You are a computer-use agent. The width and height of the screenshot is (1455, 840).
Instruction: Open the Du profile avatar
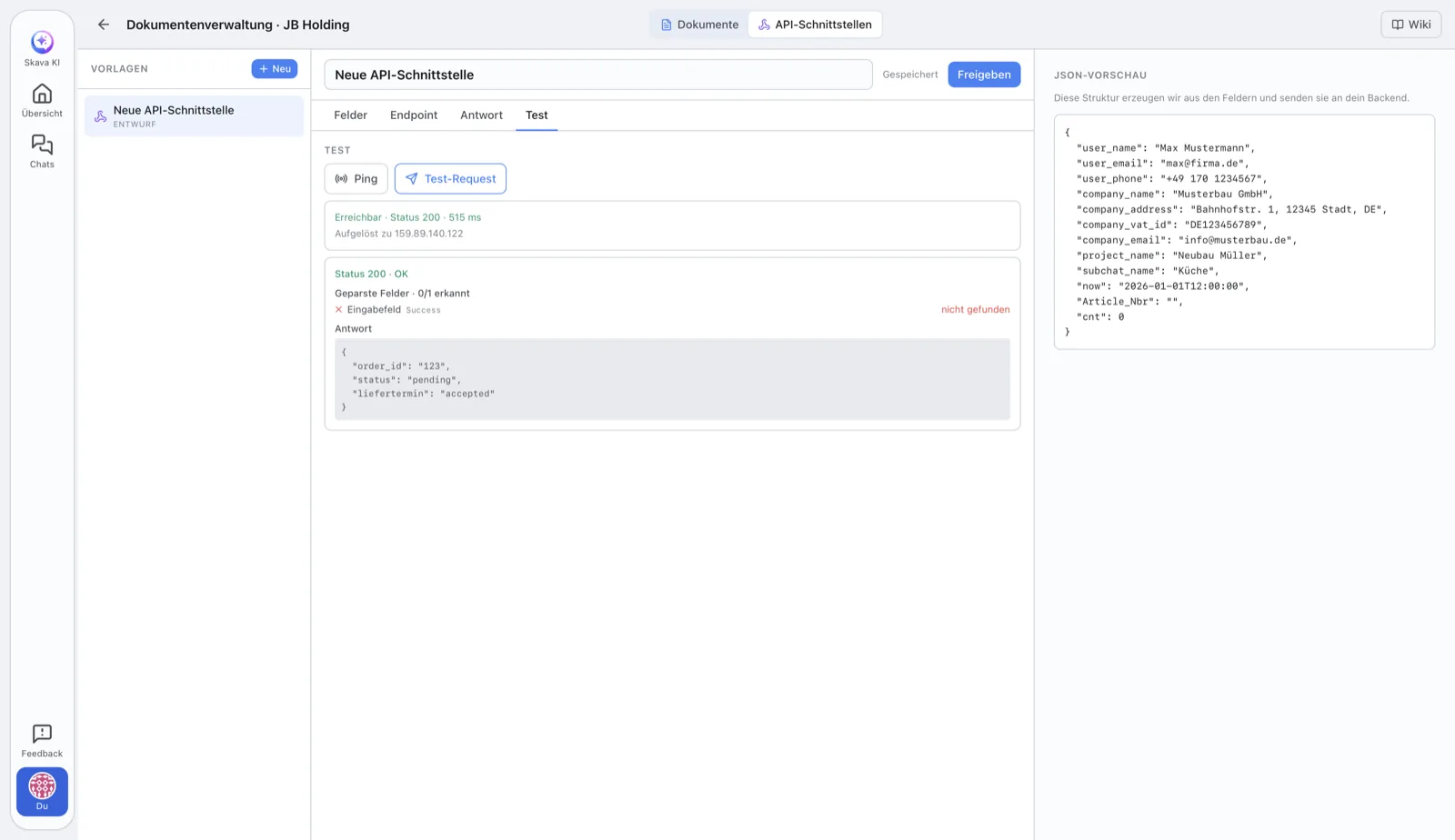click(x=42, y=785)
